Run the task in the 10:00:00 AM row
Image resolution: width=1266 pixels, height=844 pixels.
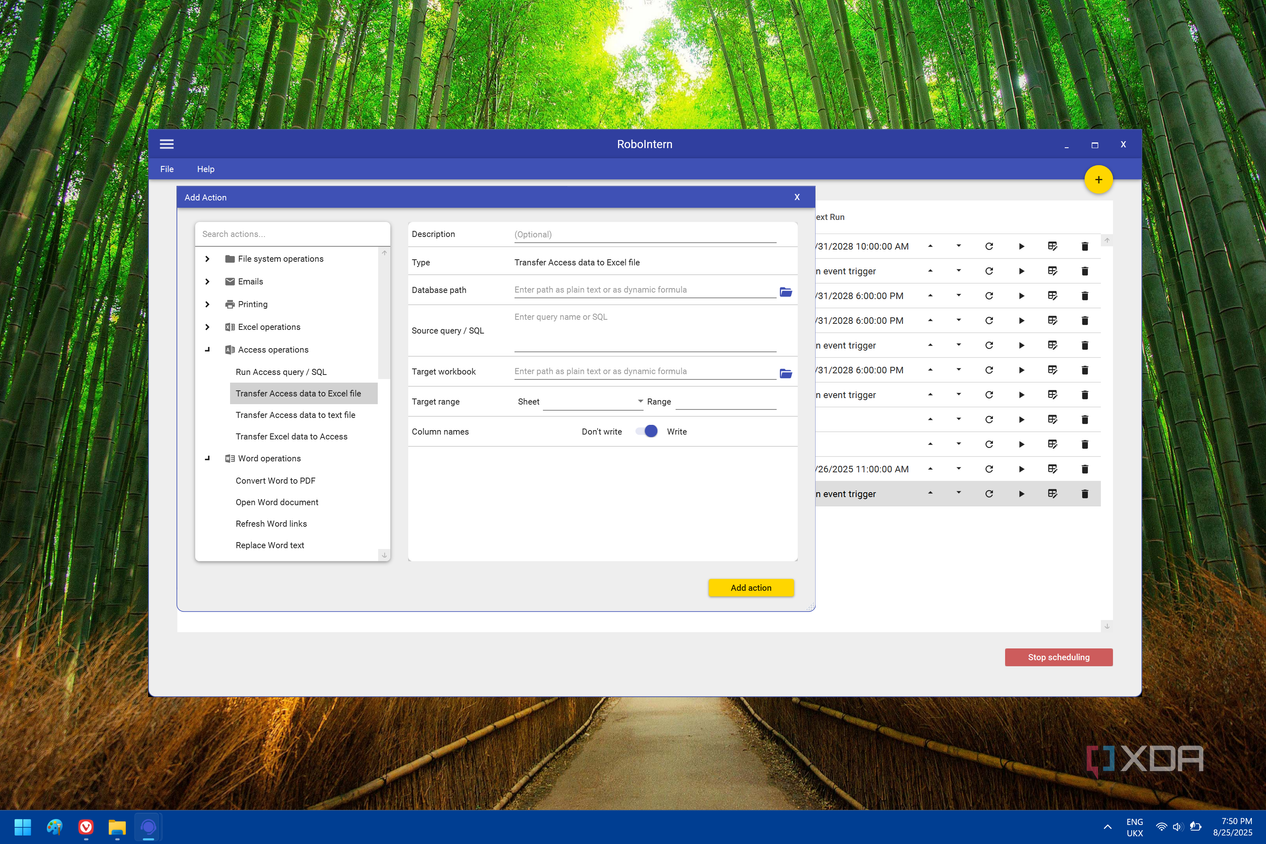[1021, 246]
